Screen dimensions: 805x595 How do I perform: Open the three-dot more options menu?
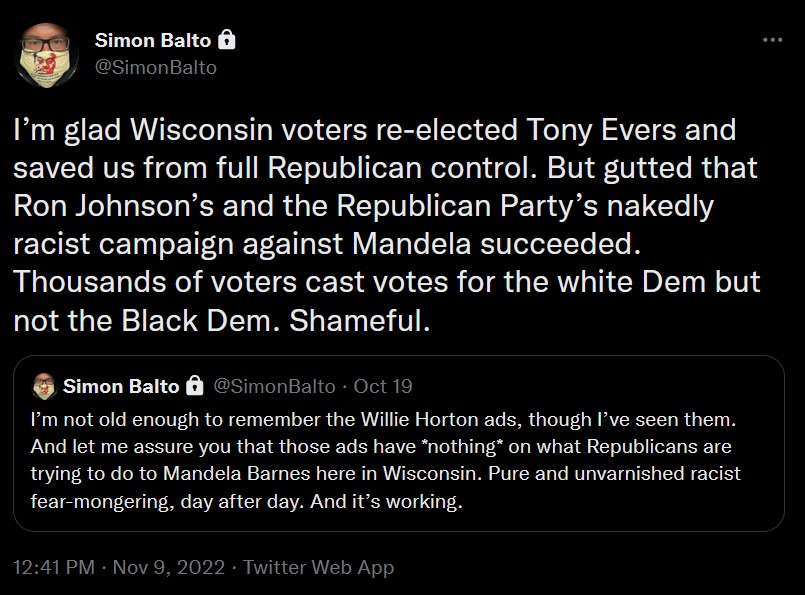click(x=772, y=40)
